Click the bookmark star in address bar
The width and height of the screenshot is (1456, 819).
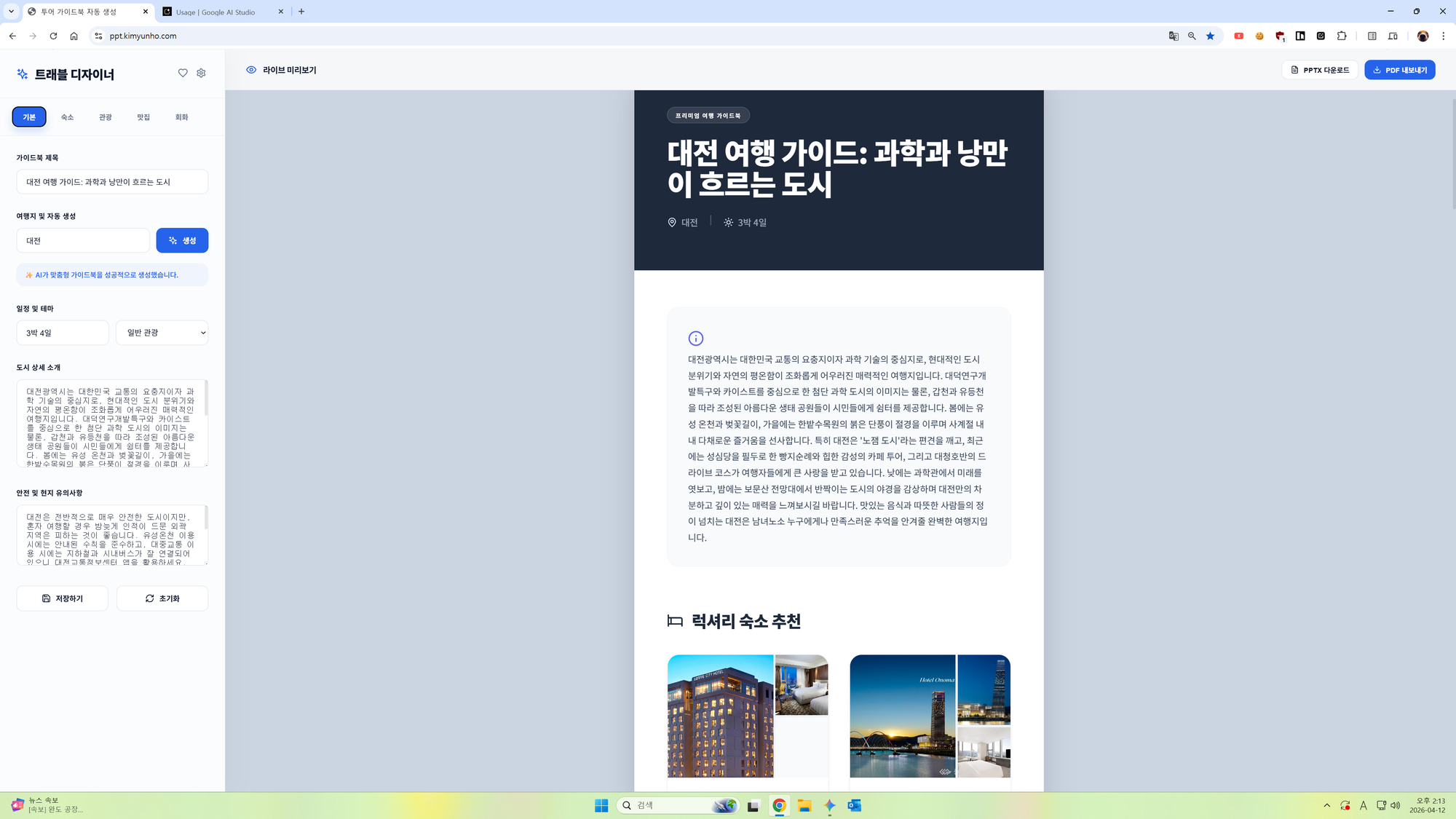[1210, 36]
